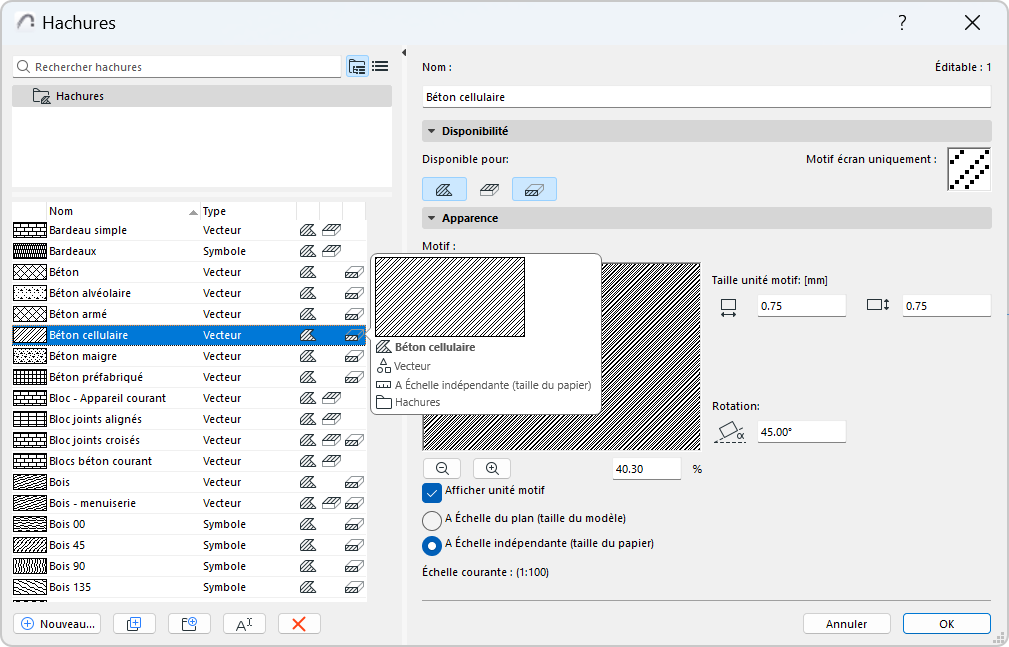1009x647 pixels.
Task: Select 'A Échelle du plan' radio option
Action: pyautogui.click(x=432, y=520)
